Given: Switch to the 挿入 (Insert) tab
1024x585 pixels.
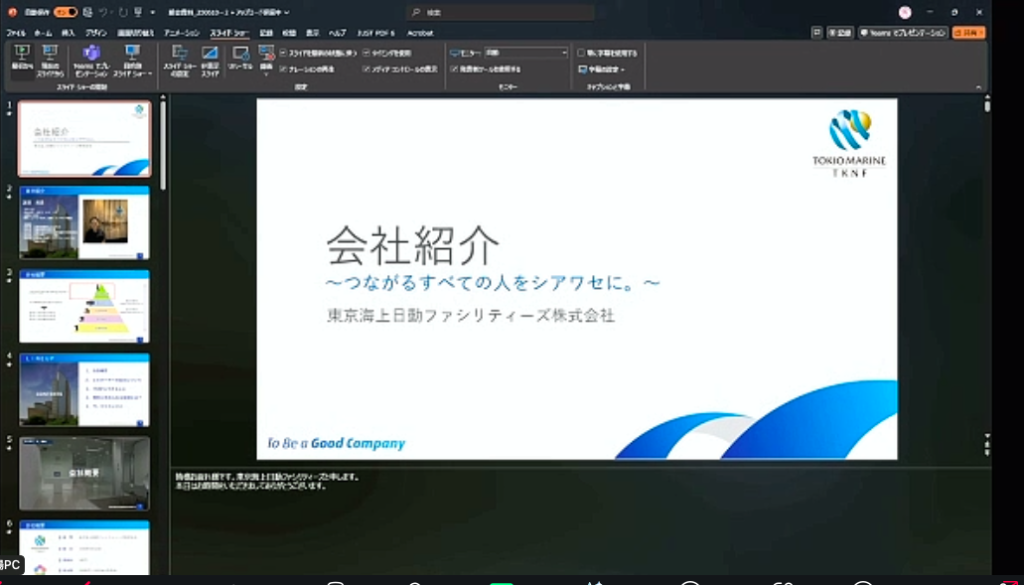Looking at the screenshot, I should pos(68,33).
